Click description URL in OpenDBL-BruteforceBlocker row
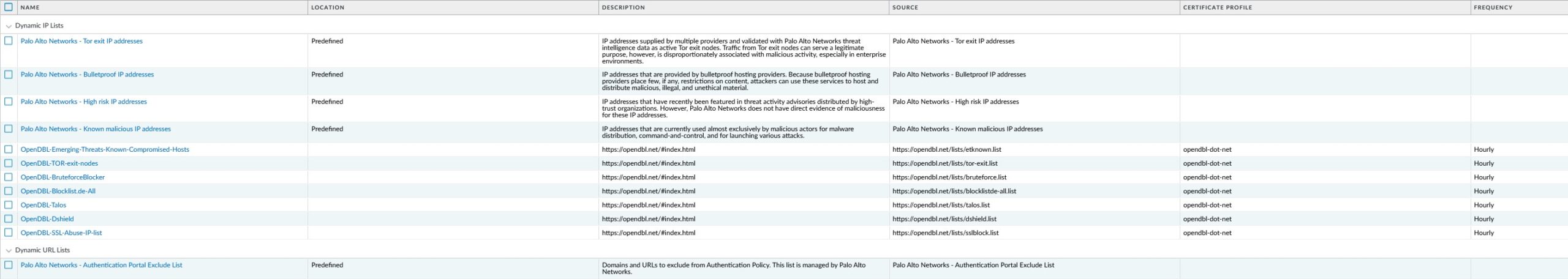The height and width of the screenshot is (279, 1568). [x=649, y=177]
